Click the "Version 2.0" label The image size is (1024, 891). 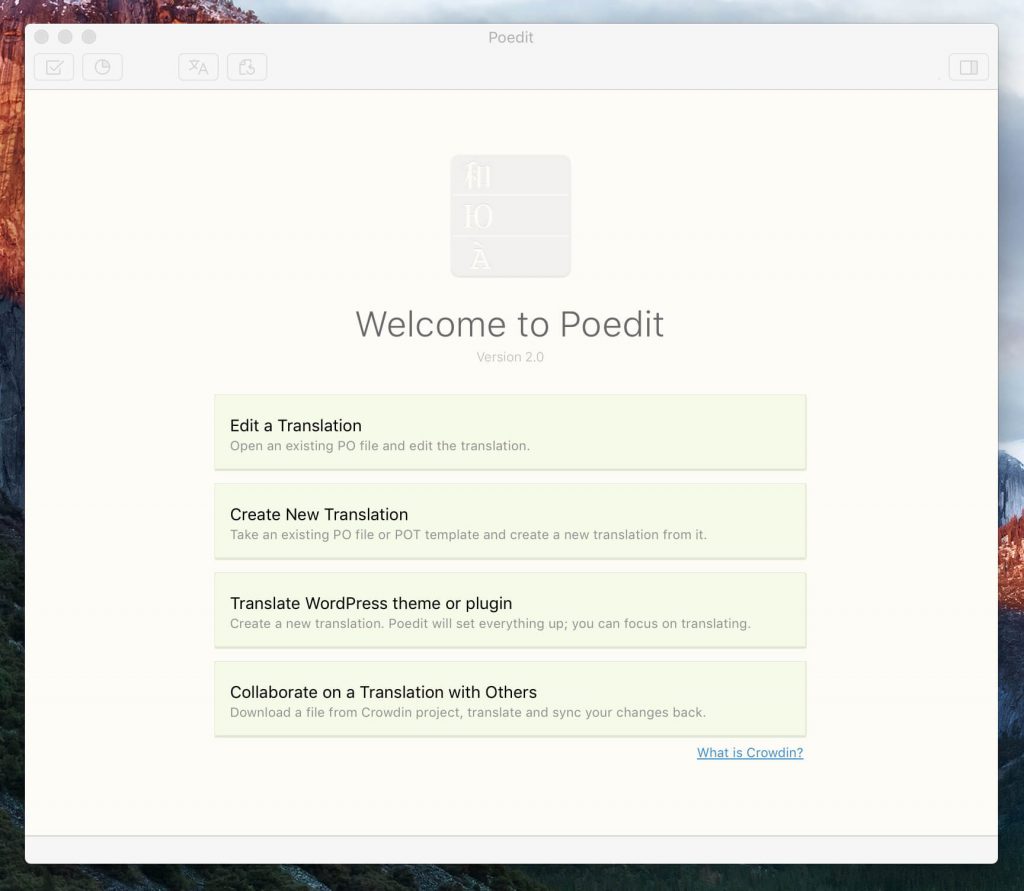[x=510, y=357]
